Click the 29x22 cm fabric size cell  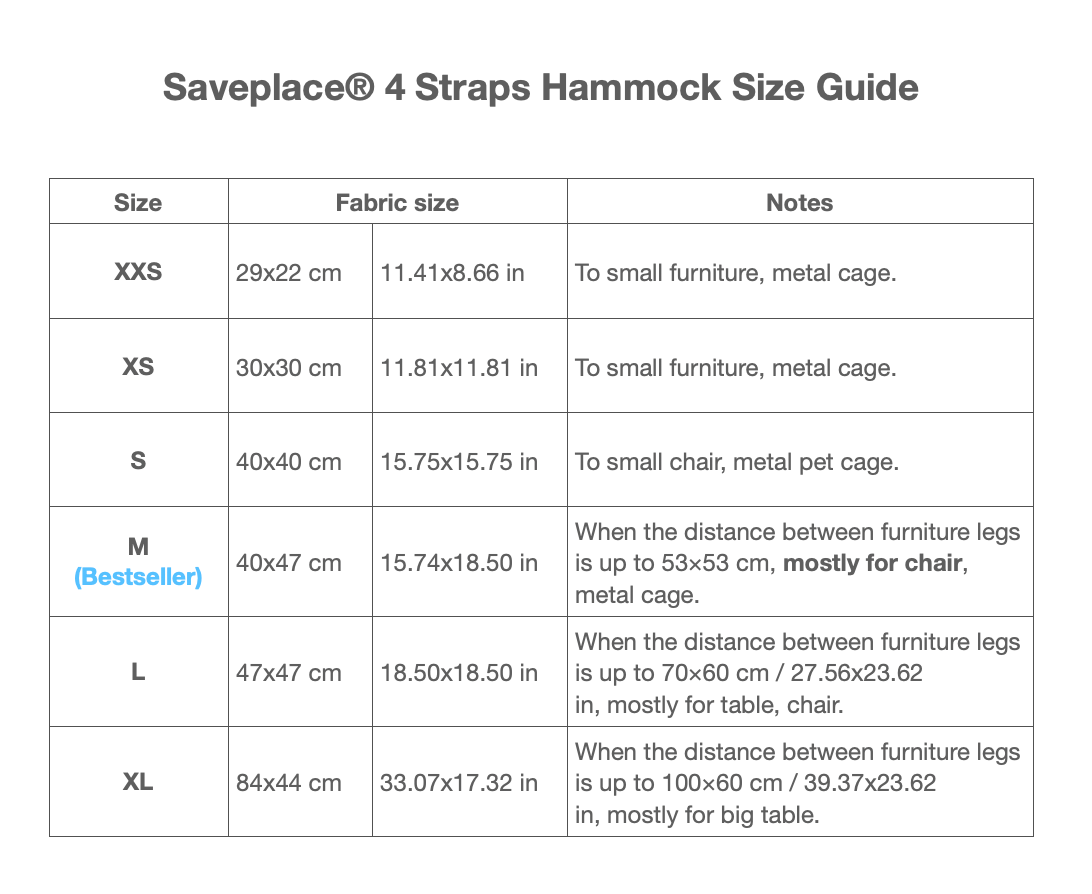[288, 273]
